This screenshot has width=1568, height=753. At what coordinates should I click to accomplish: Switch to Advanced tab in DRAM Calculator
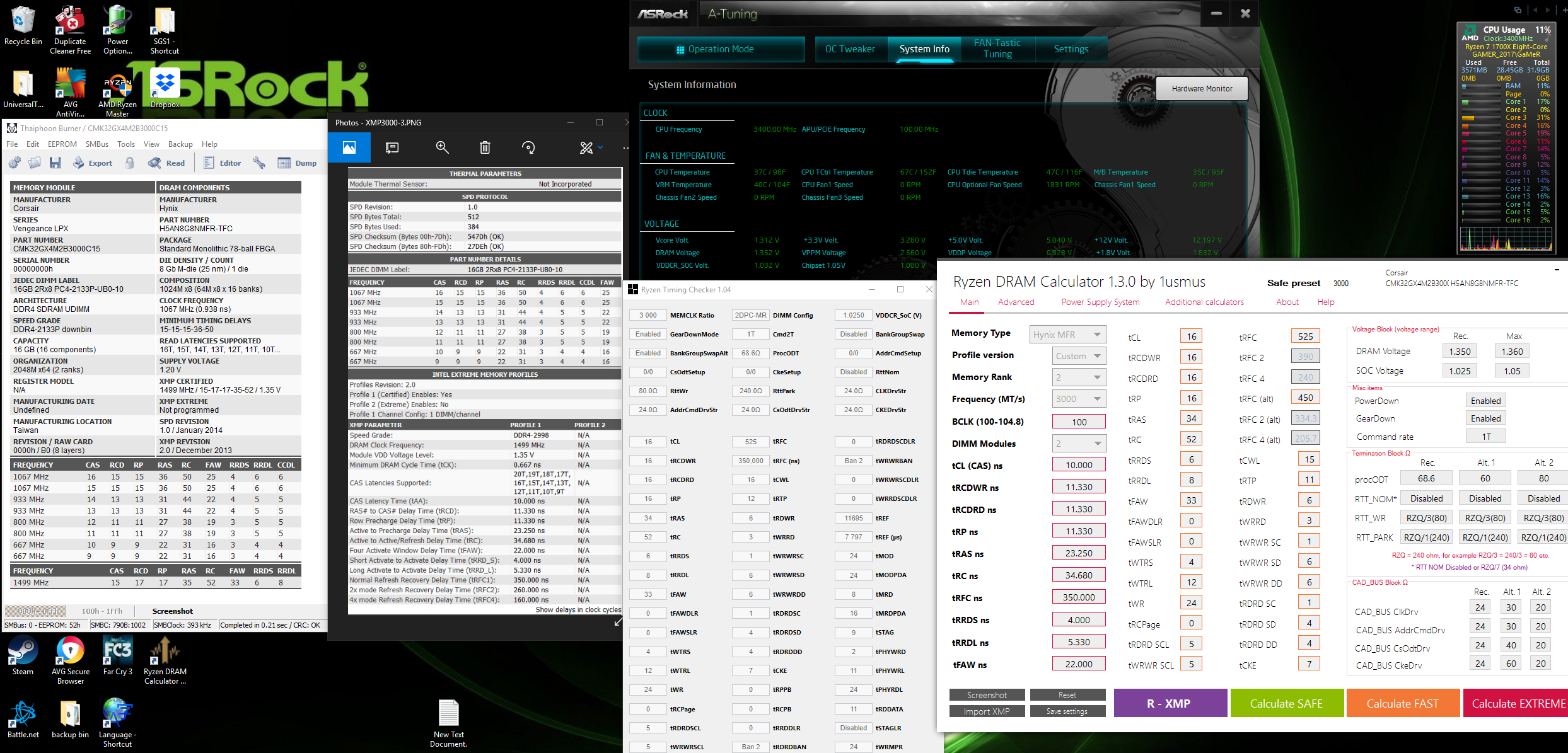[x=1016, y=302]
